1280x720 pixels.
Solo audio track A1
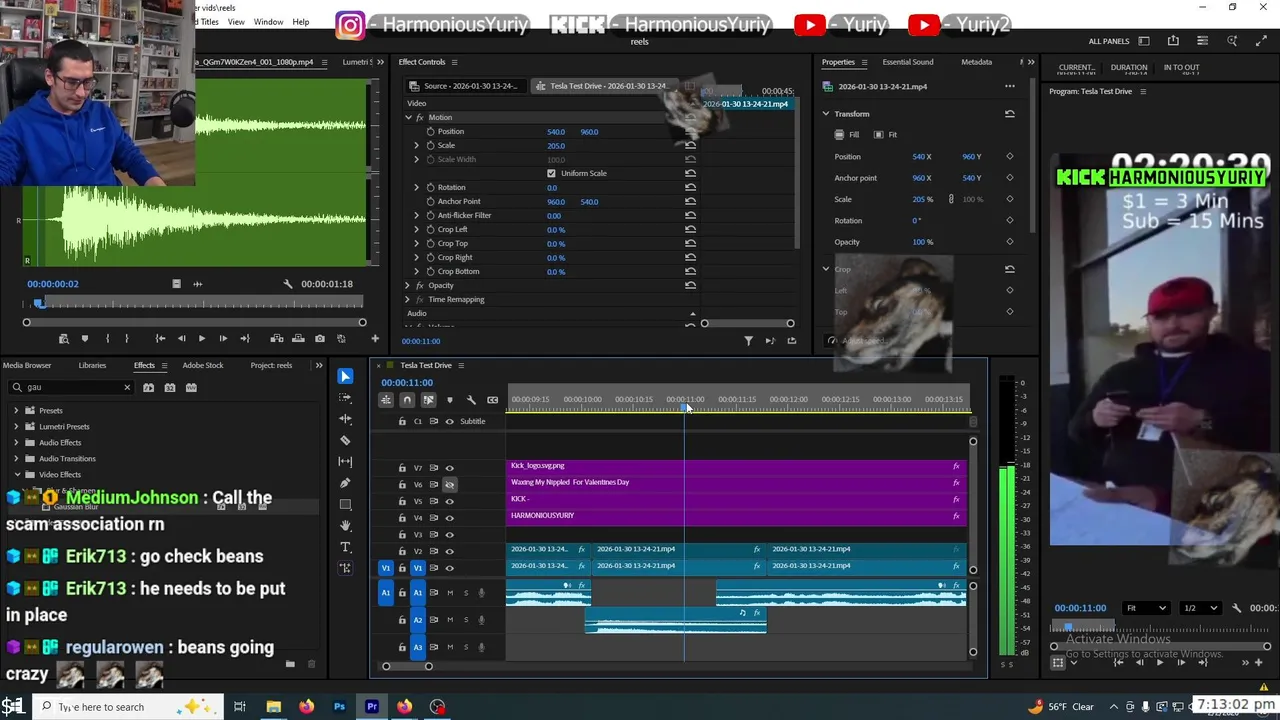(465, 593)
